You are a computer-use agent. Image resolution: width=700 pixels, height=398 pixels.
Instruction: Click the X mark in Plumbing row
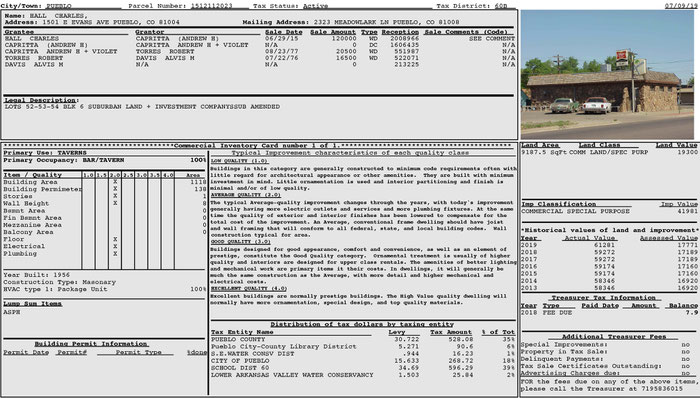pos(115,253)
